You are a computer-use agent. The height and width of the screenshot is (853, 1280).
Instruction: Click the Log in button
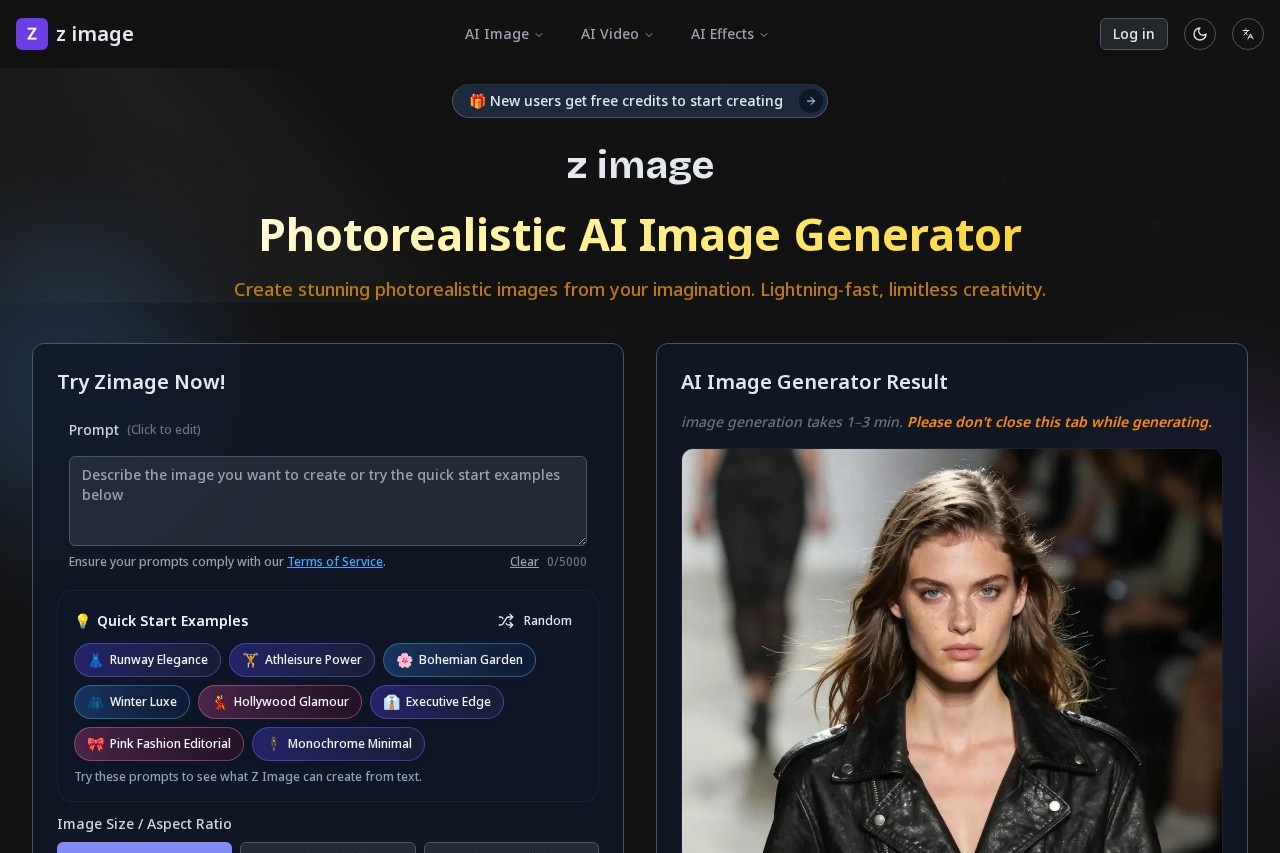(1133, 34)
